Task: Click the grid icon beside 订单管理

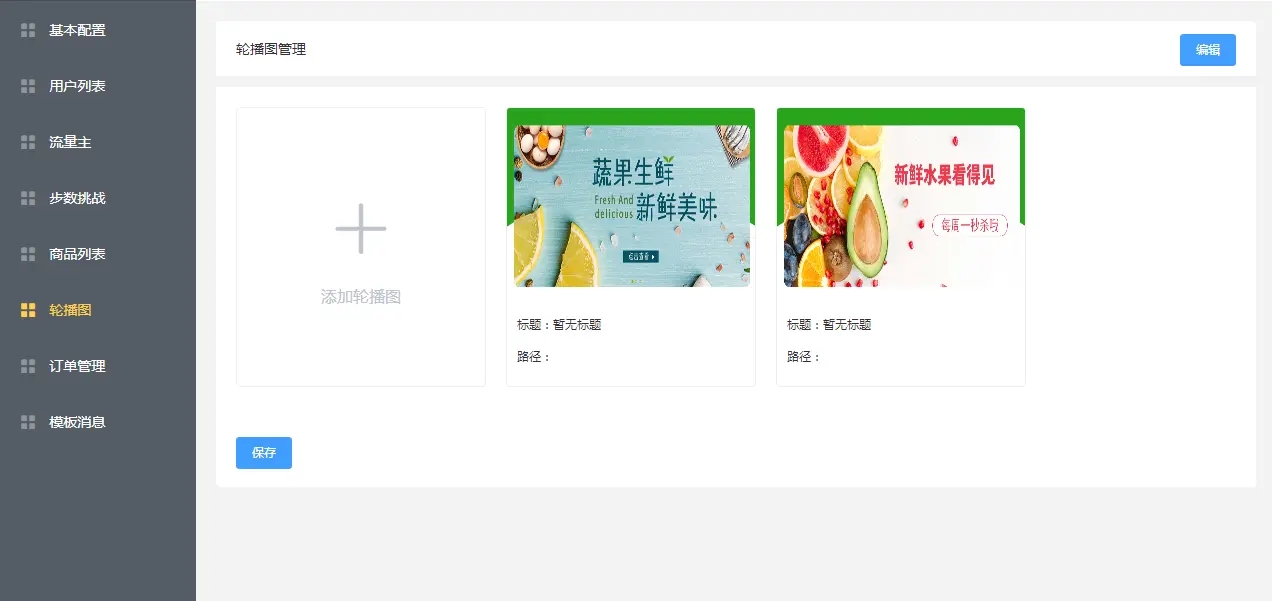Action: pos(28,366)
